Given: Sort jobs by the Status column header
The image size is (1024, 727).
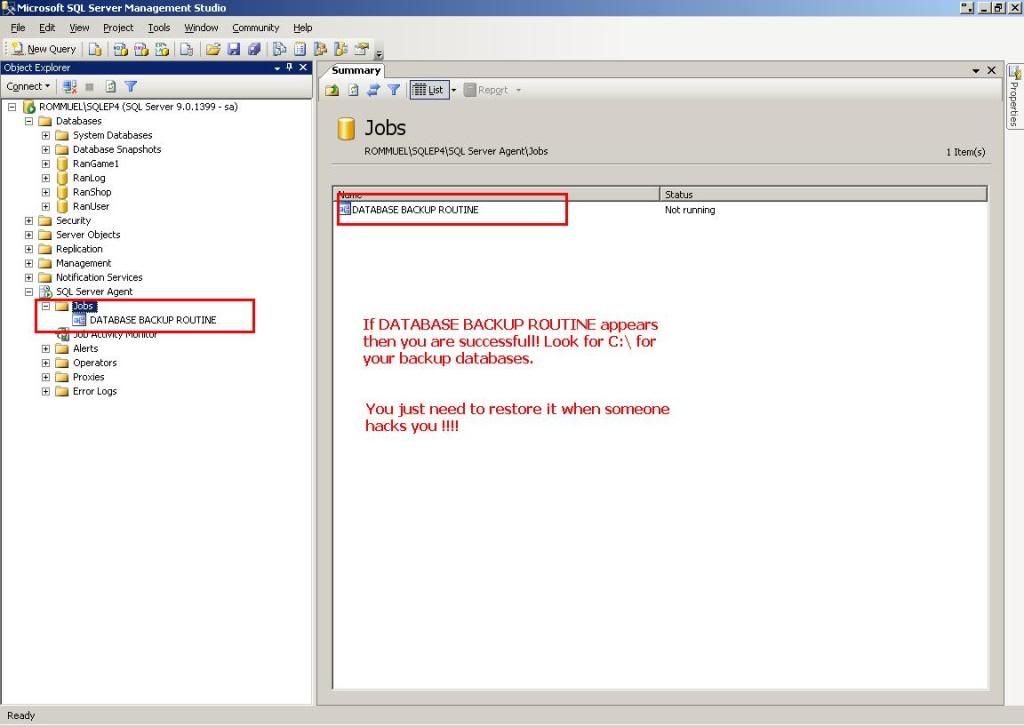Looking at the screenshot, I should pos(678,194).
